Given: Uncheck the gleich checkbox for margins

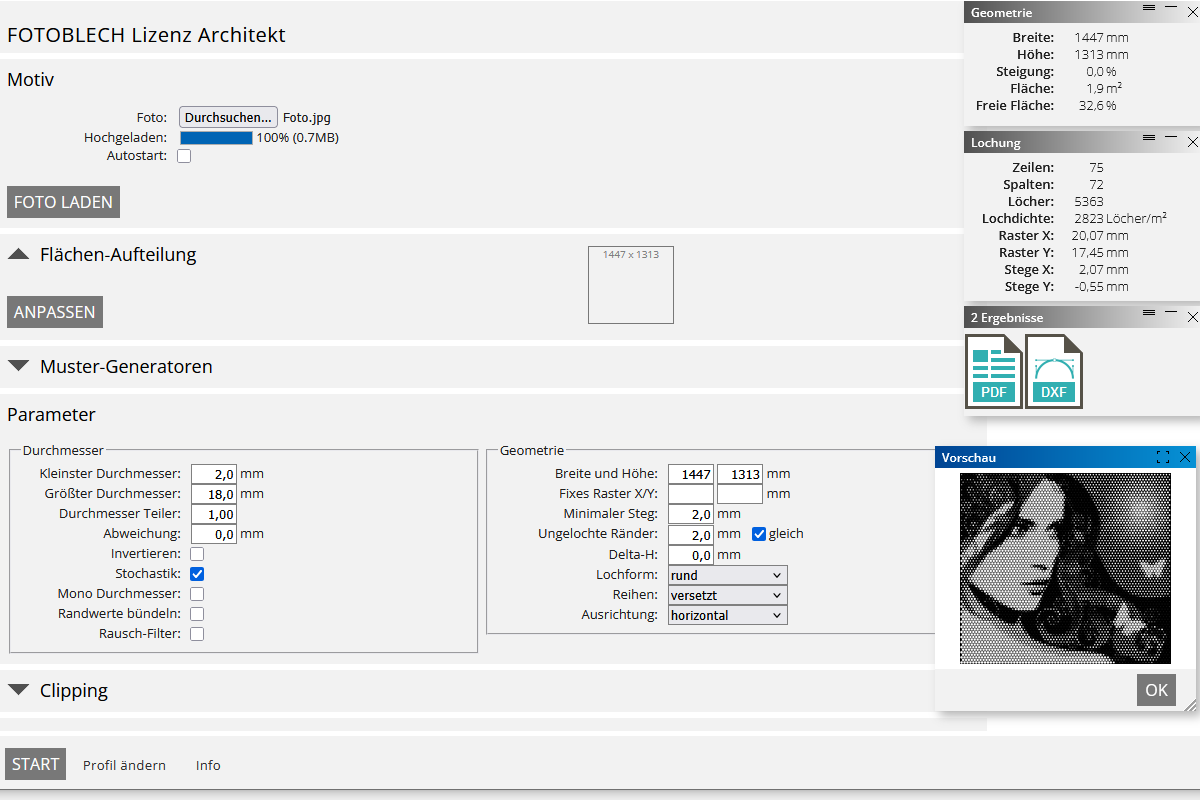Looking at the screenshot, I should pyautogui.click(x=759, y=534).
